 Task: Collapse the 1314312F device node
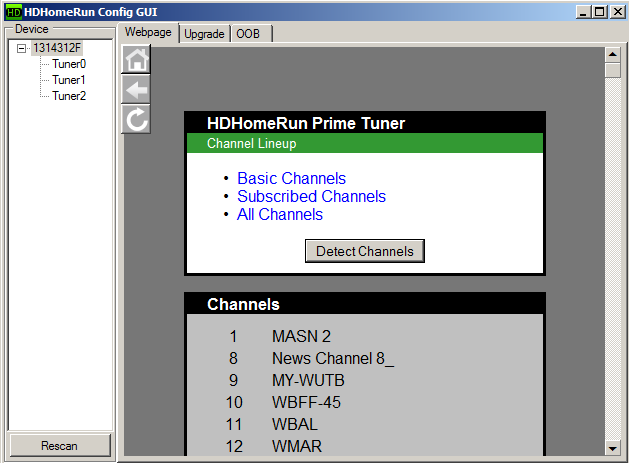click(x=21, y=49)
